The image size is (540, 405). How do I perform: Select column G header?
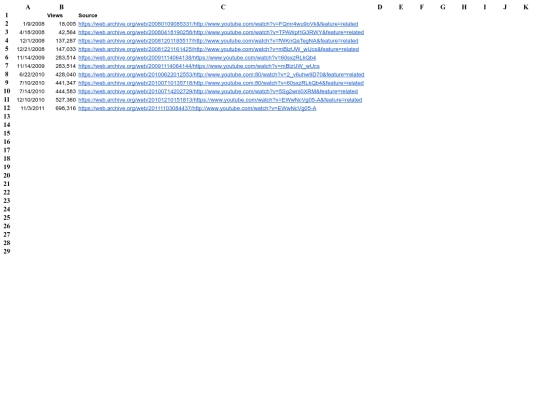(x=443, y=7)
